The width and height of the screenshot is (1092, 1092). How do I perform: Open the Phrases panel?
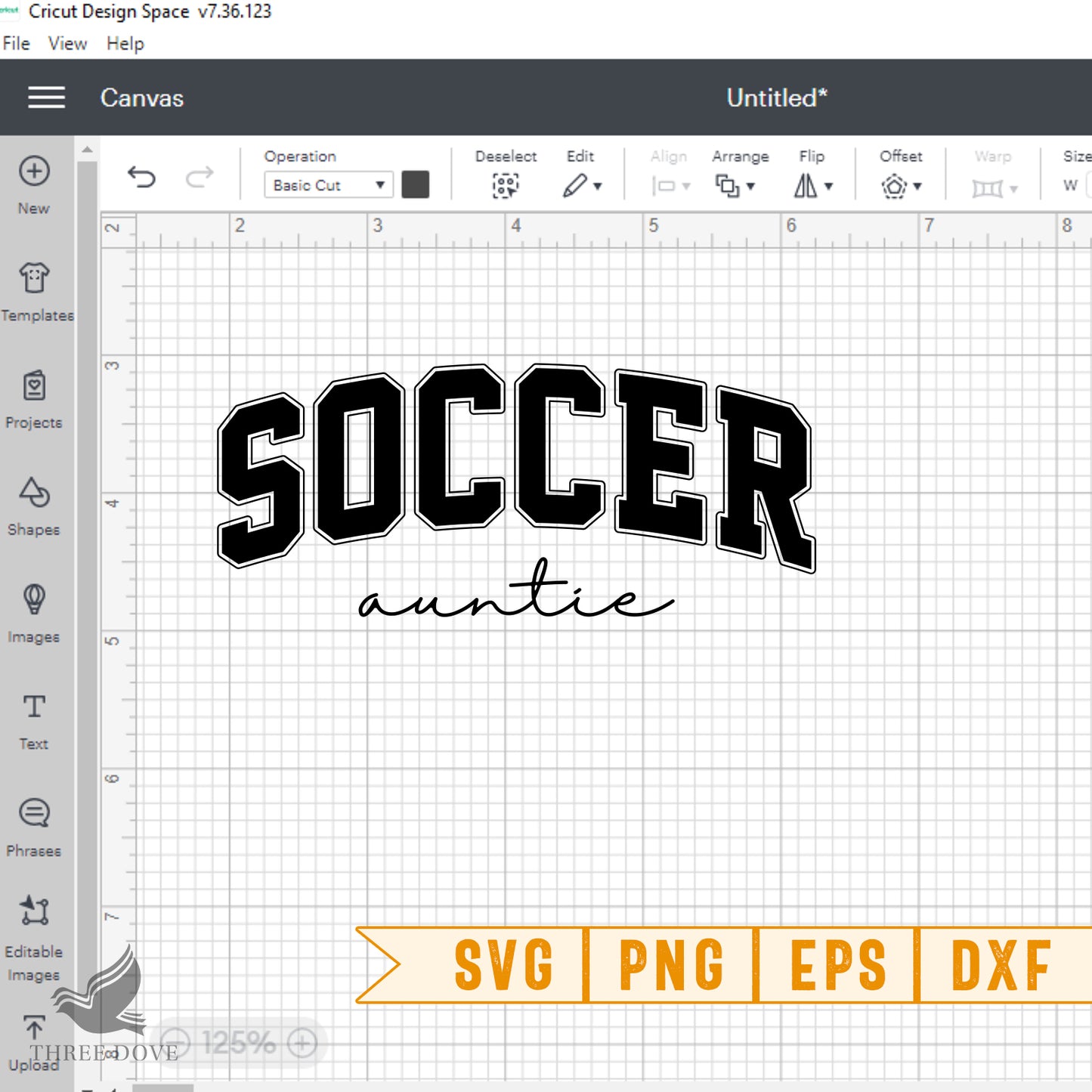[34, 813]
